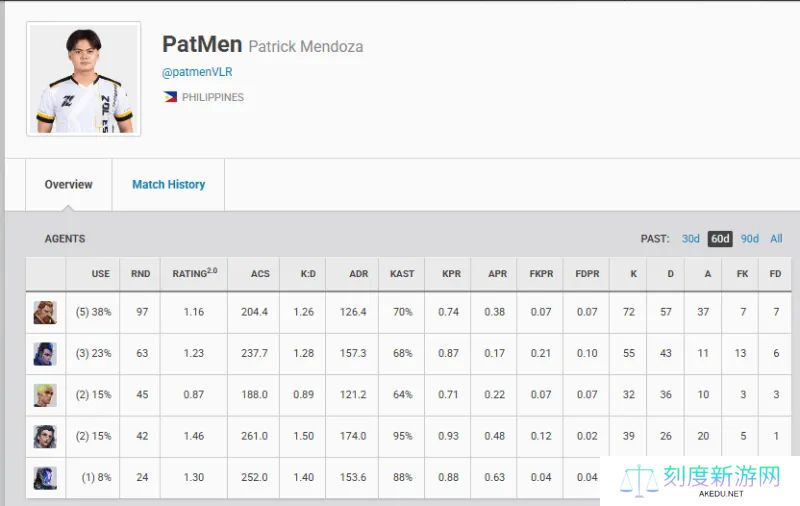This screenshot has height=506, width=800.
Task: Click the fourth agent icon with 1.46 rating
Action: [45, 436]
